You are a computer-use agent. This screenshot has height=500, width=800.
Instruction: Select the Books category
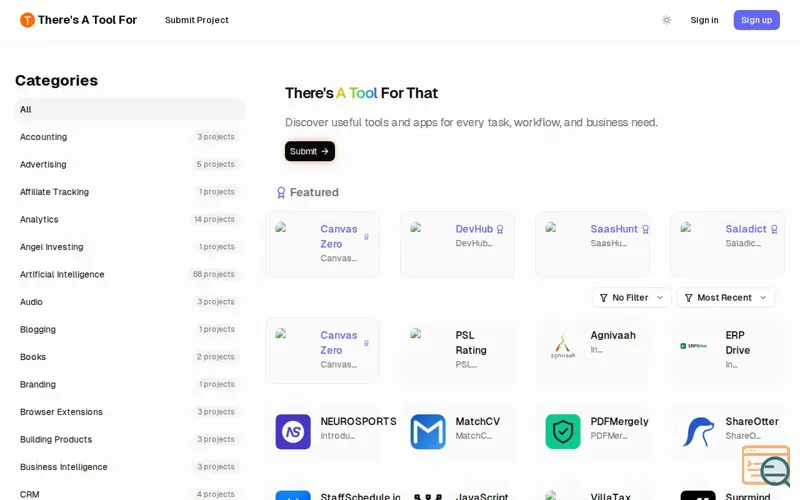(130, 357)
